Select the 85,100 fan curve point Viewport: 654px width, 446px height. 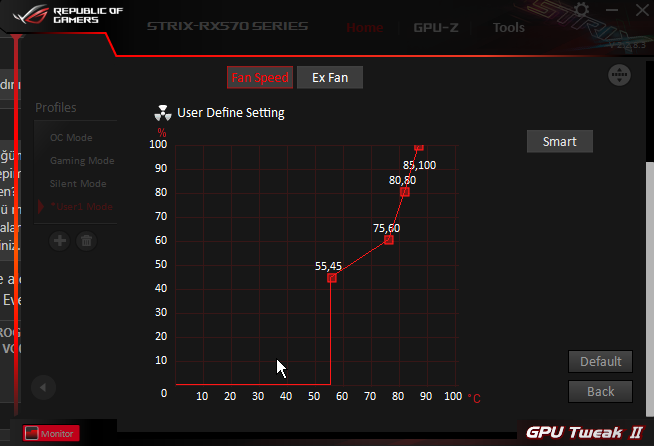click(x=419, y=147)
